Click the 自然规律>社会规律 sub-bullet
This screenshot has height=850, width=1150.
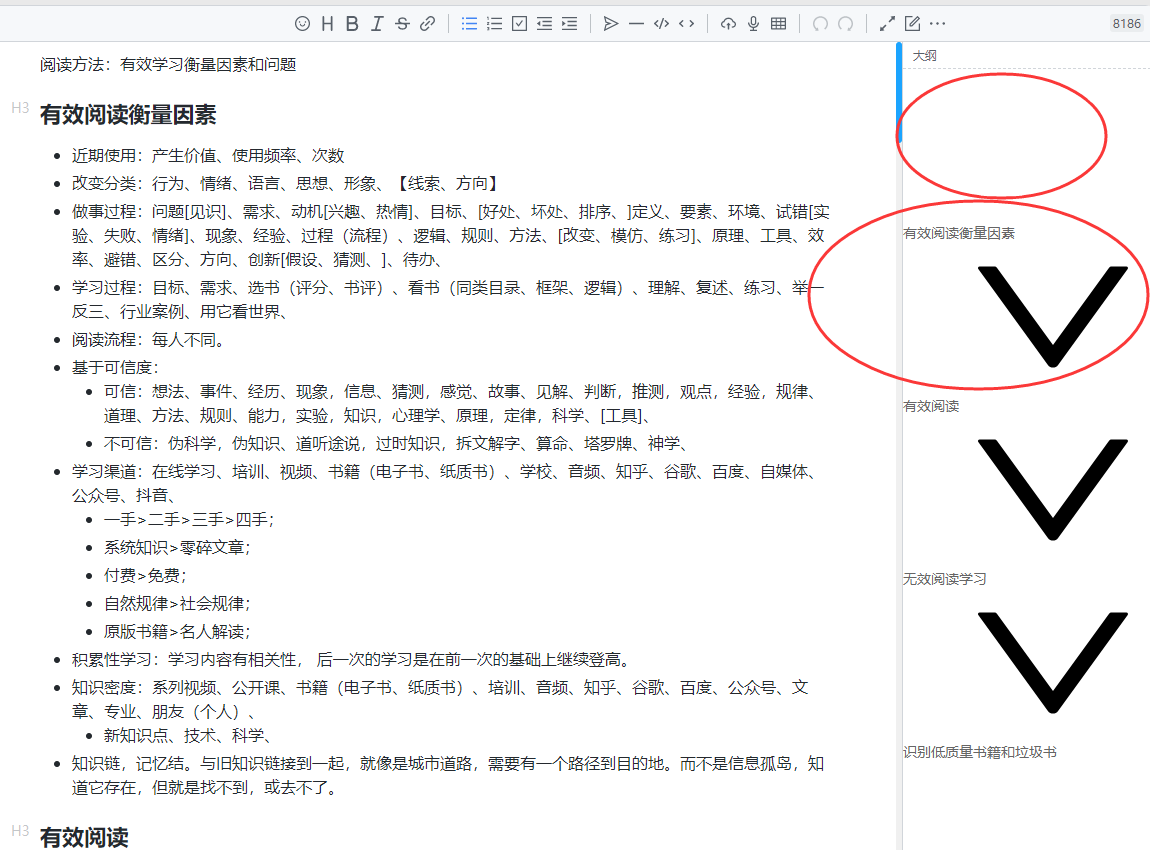pos(177,604)
